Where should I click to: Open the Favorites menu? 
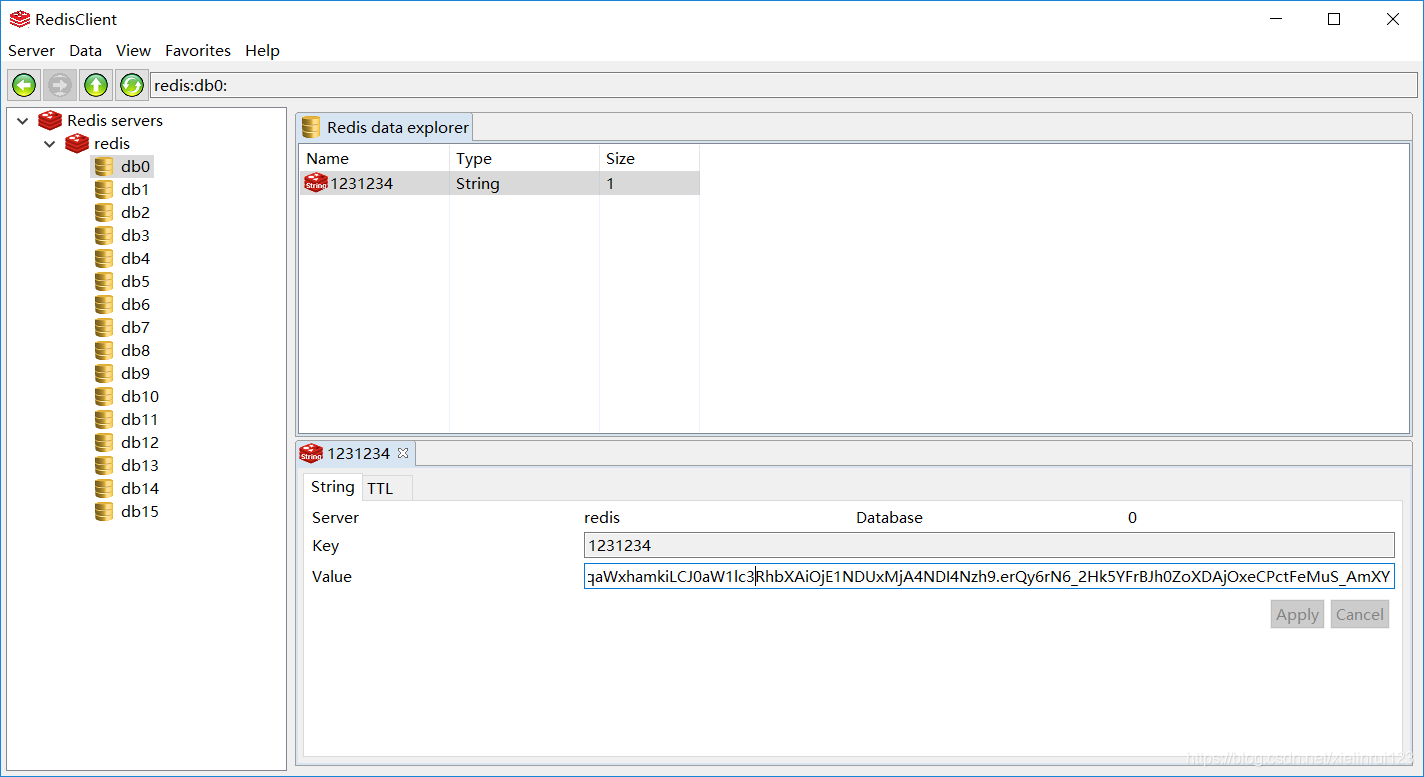198,50
